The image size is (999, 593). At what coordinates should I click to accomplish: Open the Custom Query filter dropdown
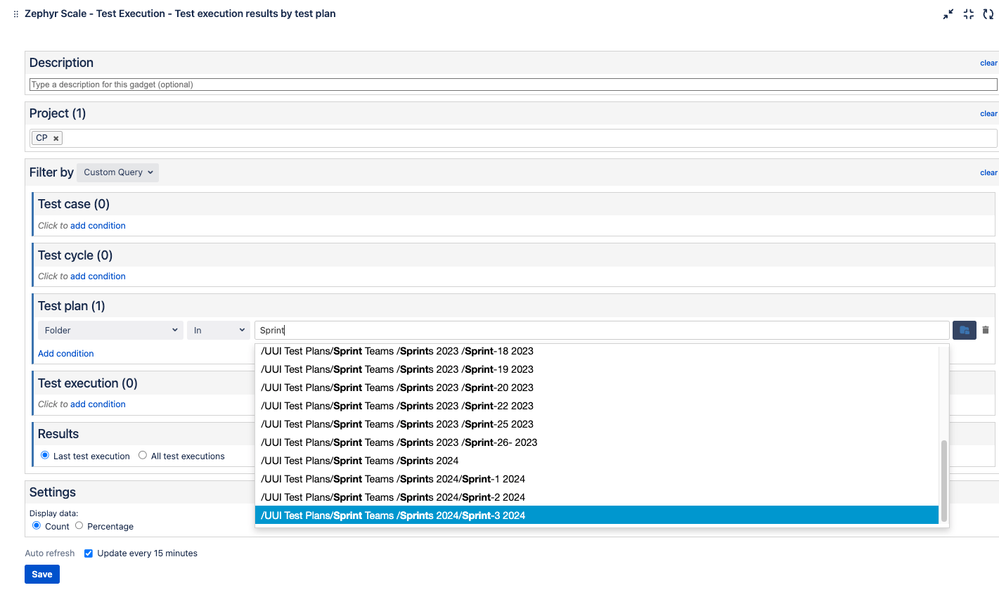coord(118,172)
